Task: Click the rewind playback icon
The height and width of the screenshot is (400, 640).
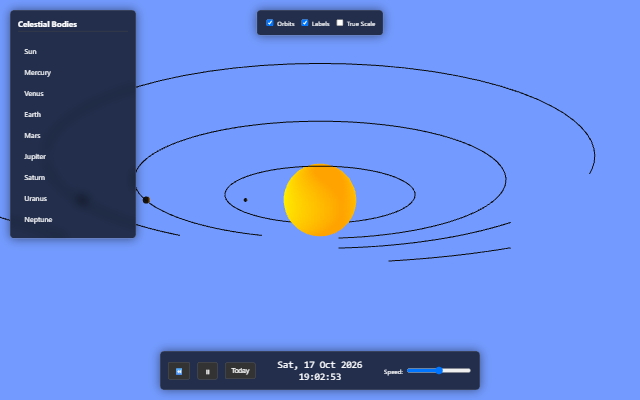Action: click(x=179, y=371)
